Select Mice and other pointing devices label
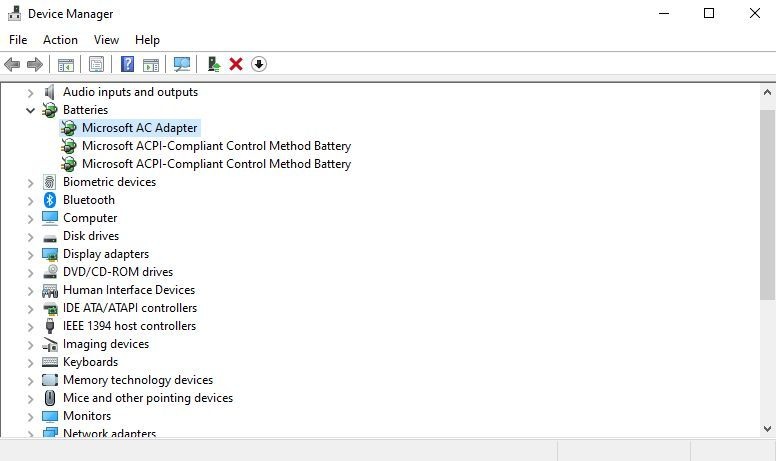Image resolution: width=776 pixels, height=461 pixels. (x=147, y=398)
